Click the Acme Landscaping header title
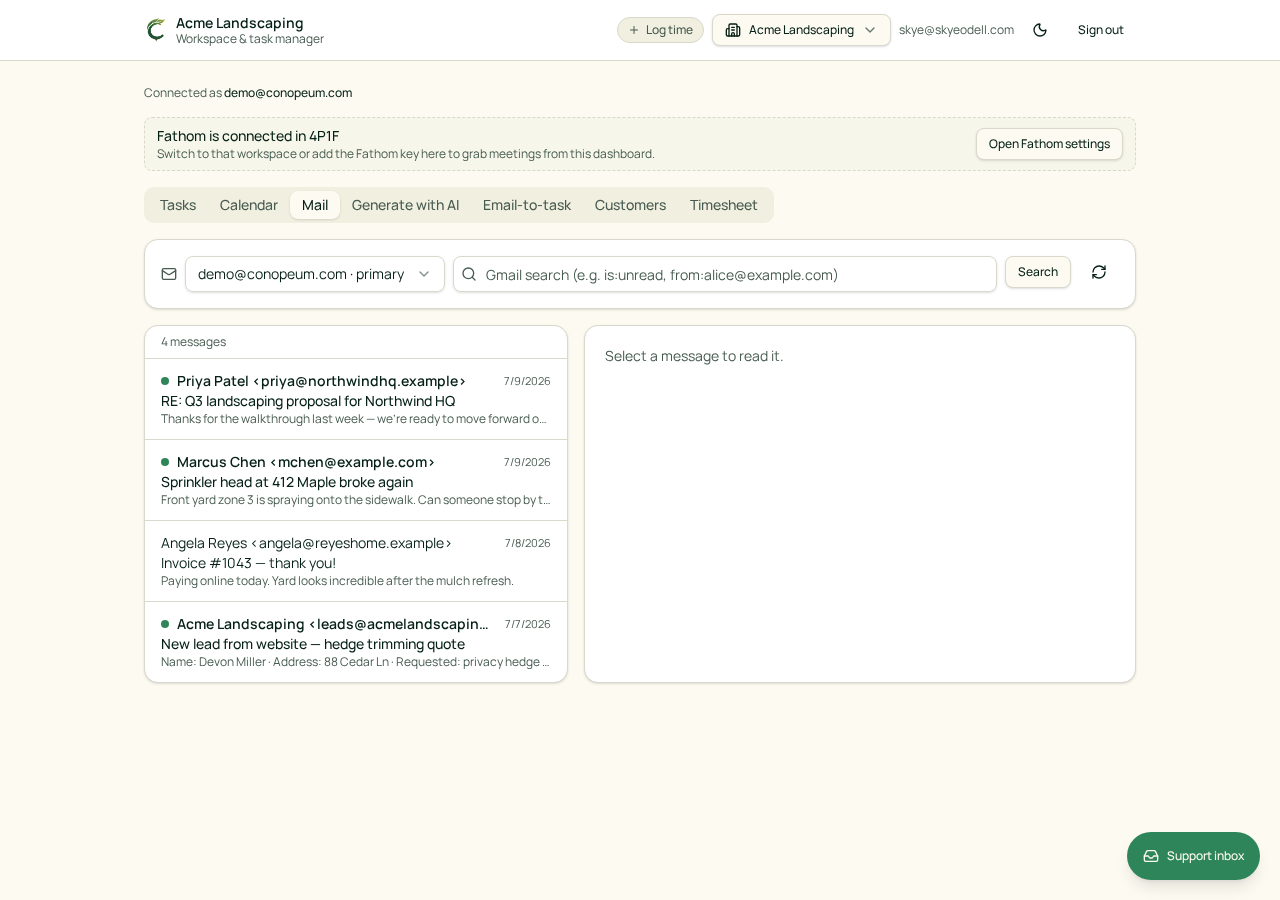Viewport: 1280px width, 900px height. point(240,22)
